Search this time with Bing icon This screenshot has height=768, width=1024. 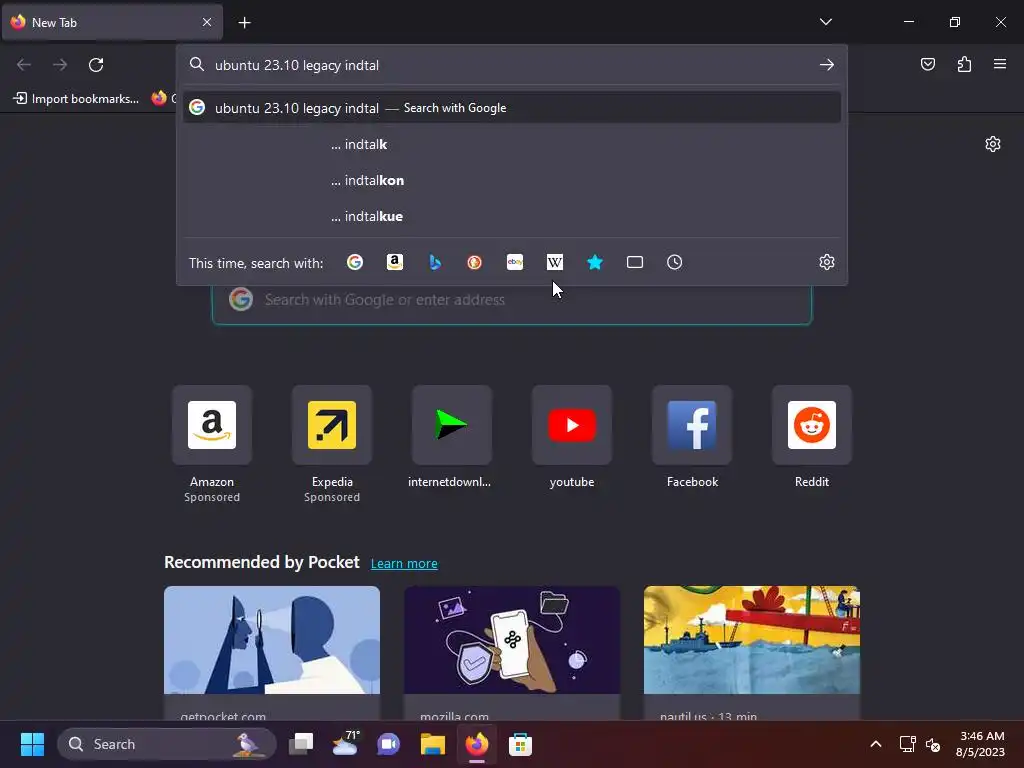[x=435, y=263]
